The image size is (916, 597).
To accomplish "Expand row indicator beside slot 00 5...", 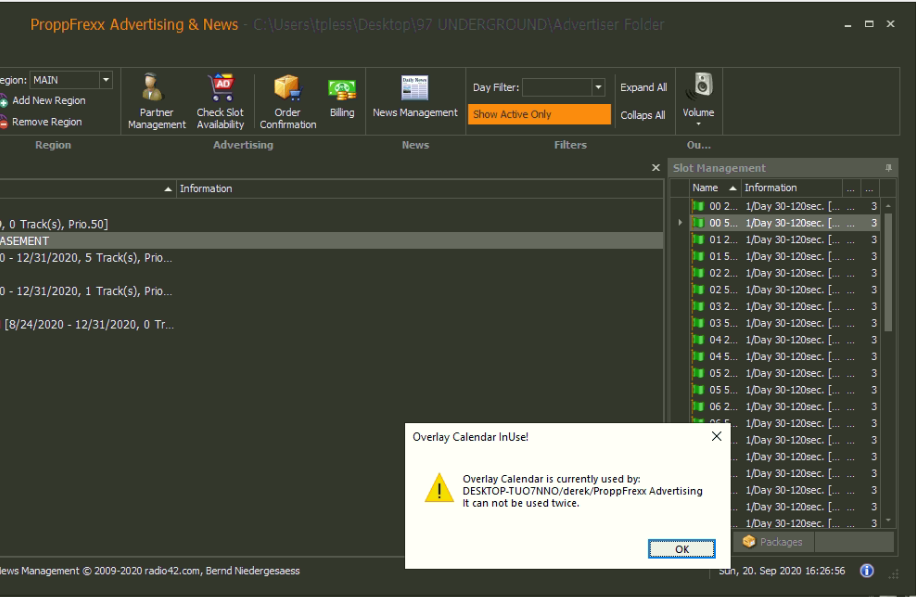I will coord(680,223).
